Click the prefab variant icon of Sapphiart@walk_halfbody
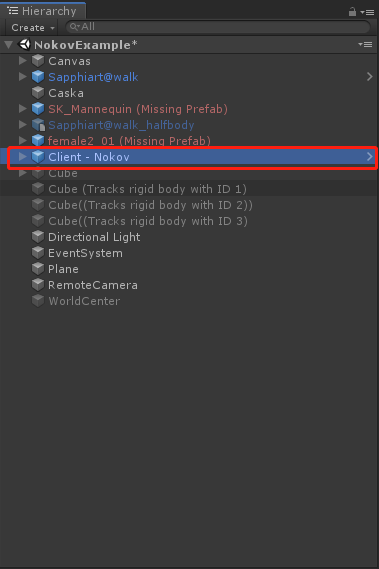Screen dimensions: 379x569 [x=38, y=125]
